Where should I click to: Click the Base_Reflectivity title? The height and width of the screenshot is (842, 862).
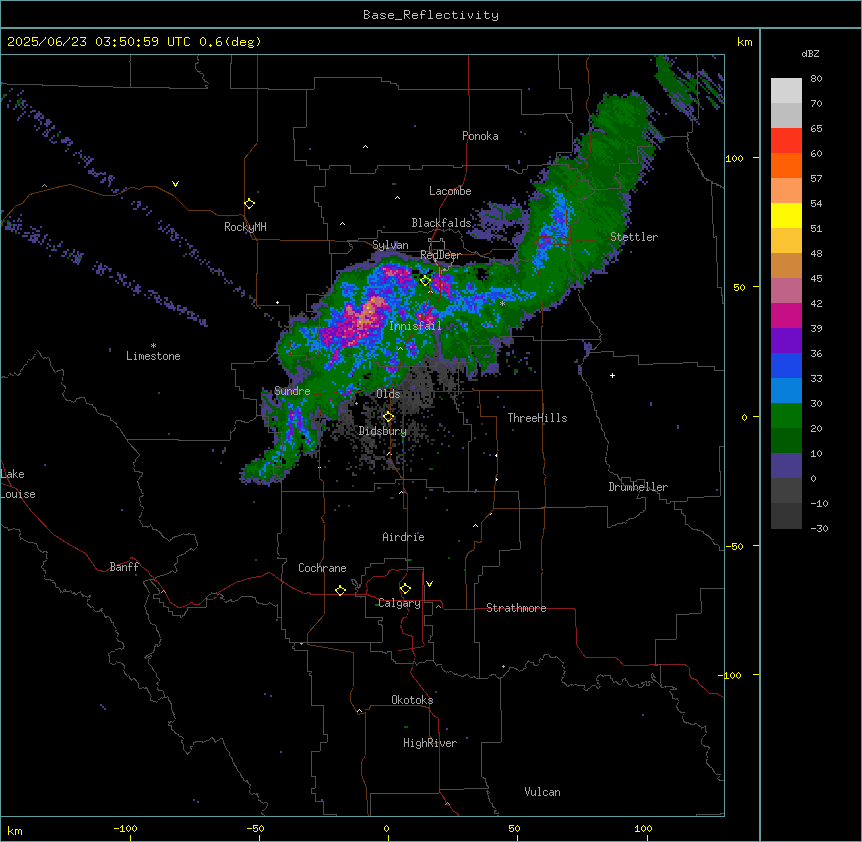point(431,15)
